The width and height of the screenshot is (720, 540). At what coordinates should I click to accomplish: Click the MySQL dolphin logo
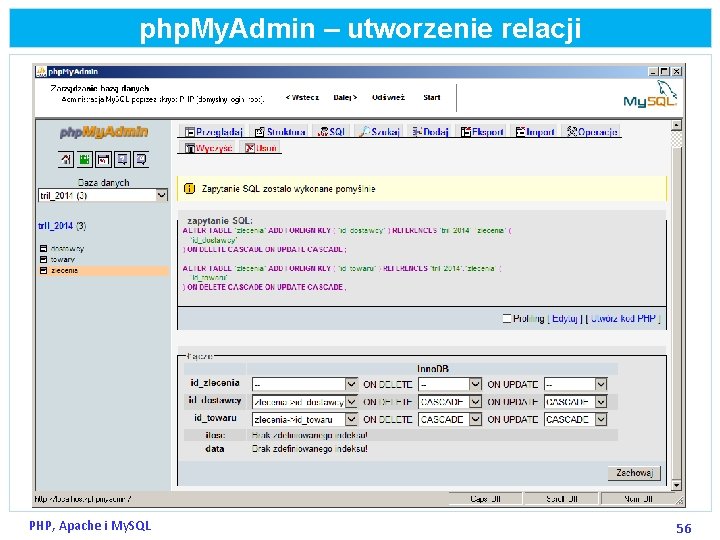click(x=650, y=94)
